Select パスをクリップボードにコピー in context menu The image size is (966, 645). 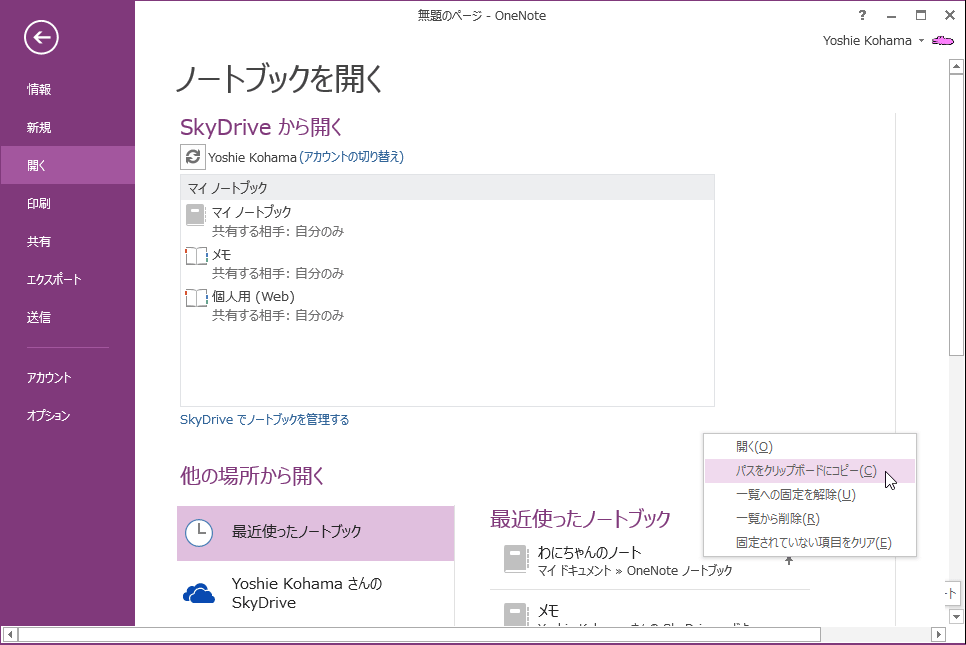pyautogui.click(x=805, y=471)
